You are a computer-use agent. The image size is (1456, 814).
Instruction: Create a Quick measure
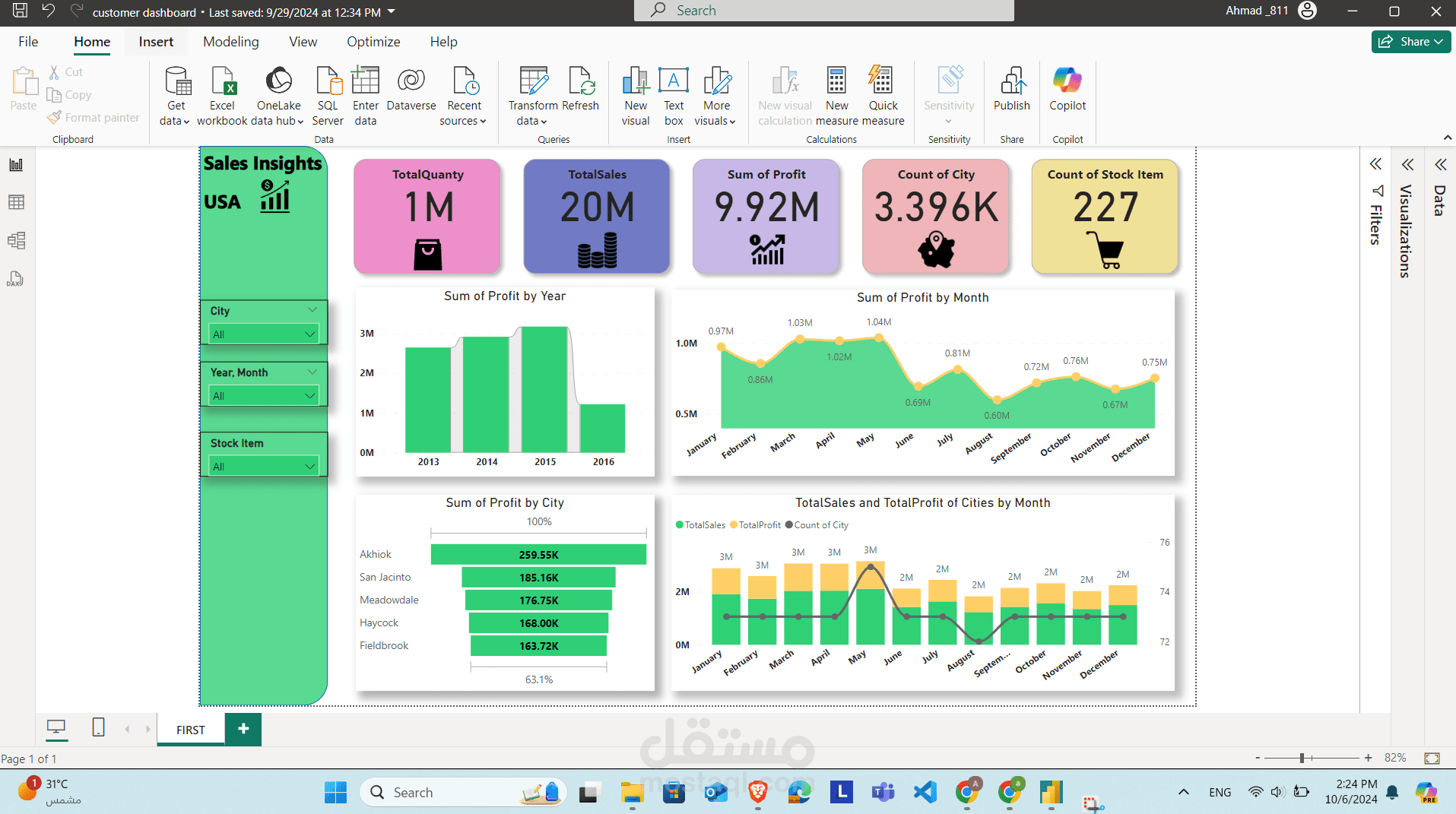click(x=883, y=96)
